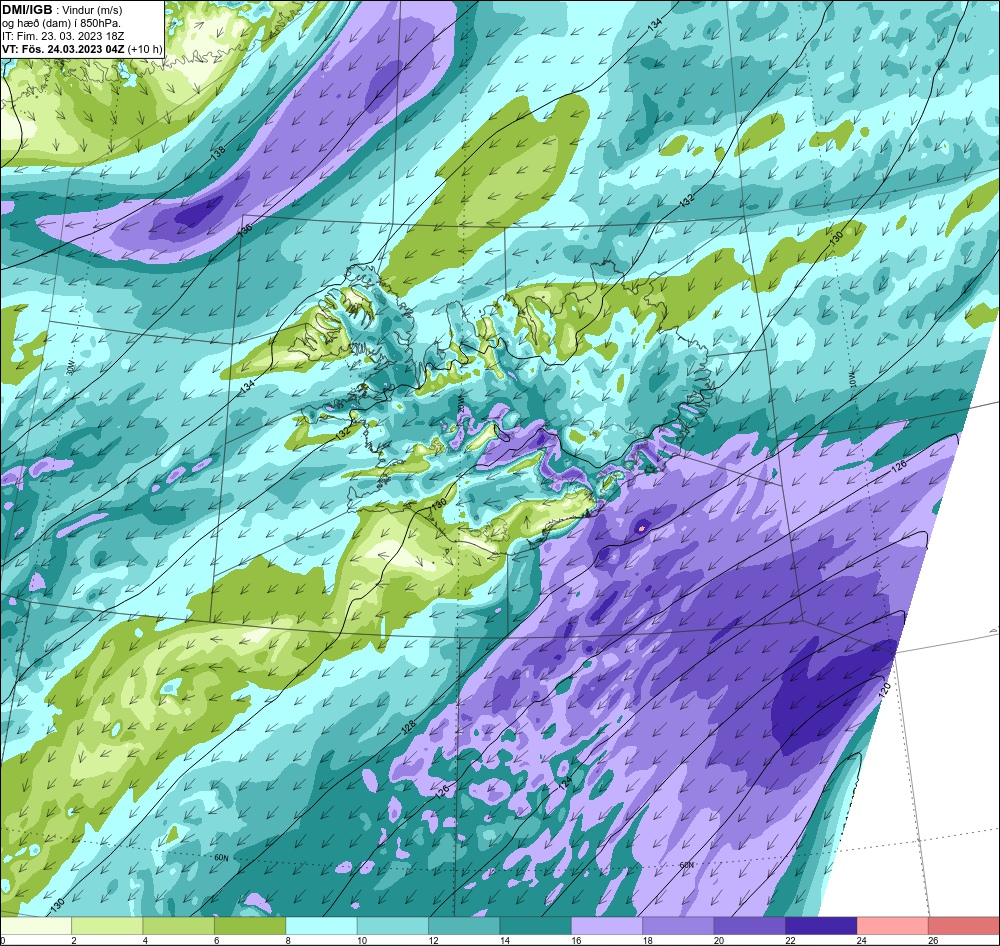Viewport: 1000px width, 946px height.
Task: Click the small pink wind-maximum spot southeast of Iceland
Action: point(642,528)
